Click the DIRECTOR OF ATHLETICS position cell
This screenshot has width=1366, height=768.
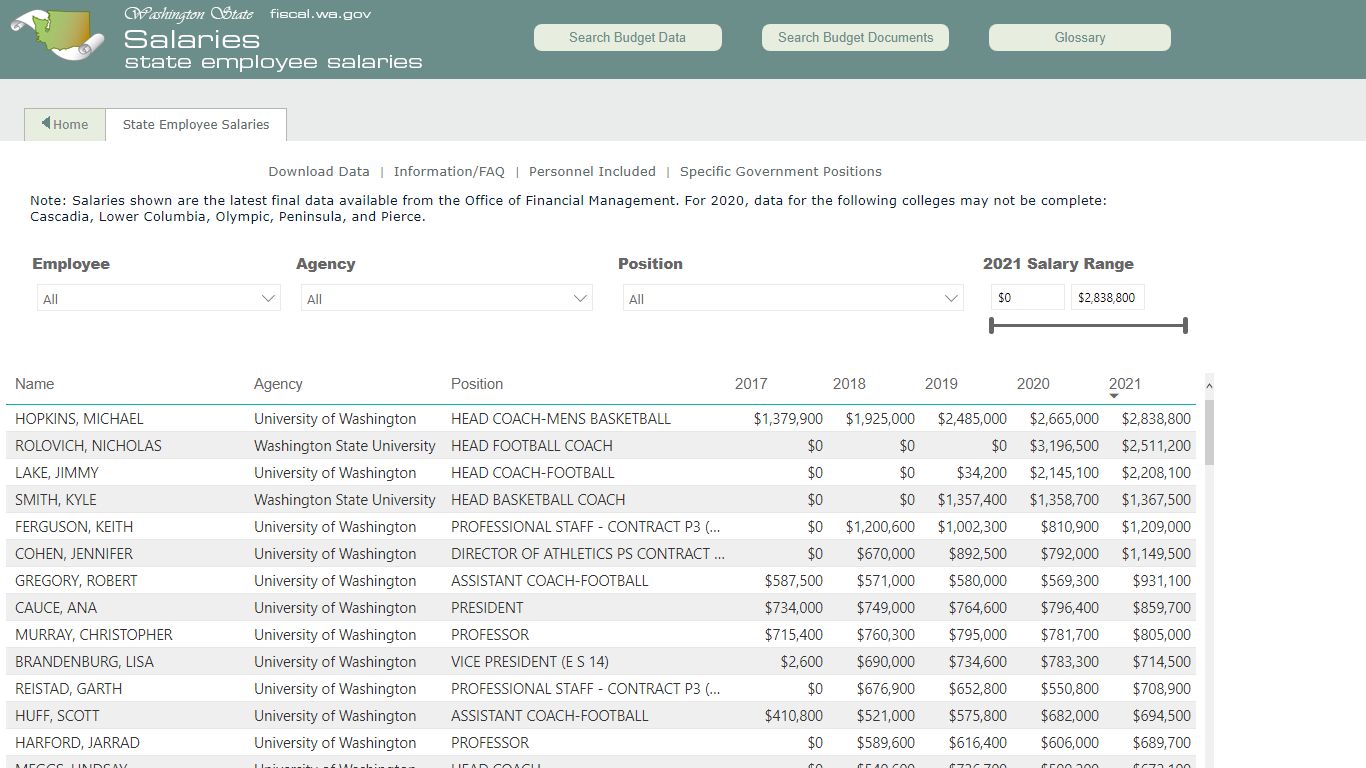pyautogui.click(x=588, y=554)
